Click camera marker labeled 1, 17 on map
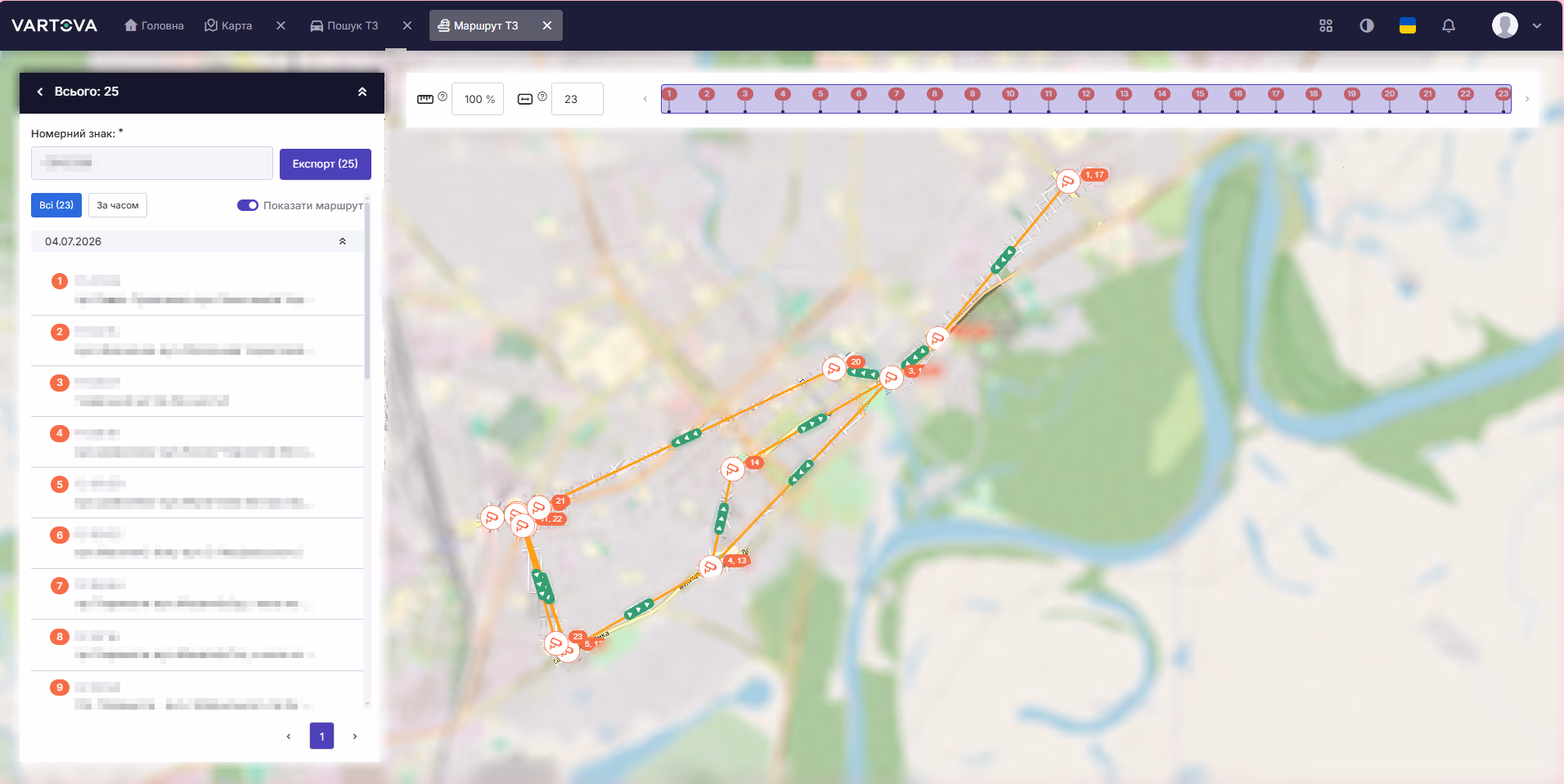Image resolution: width=1564 pixels, height=784 pixels. (1067, 181)
